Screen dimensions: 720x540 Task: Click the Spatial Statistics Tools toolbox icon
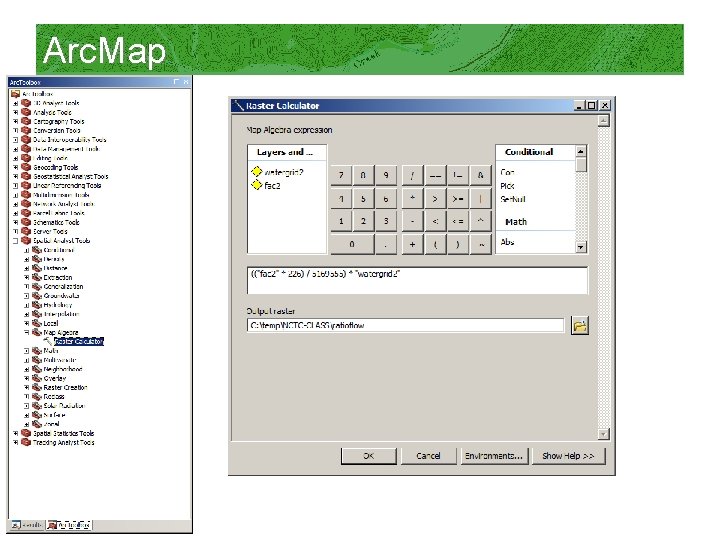[x=26, y=433]
